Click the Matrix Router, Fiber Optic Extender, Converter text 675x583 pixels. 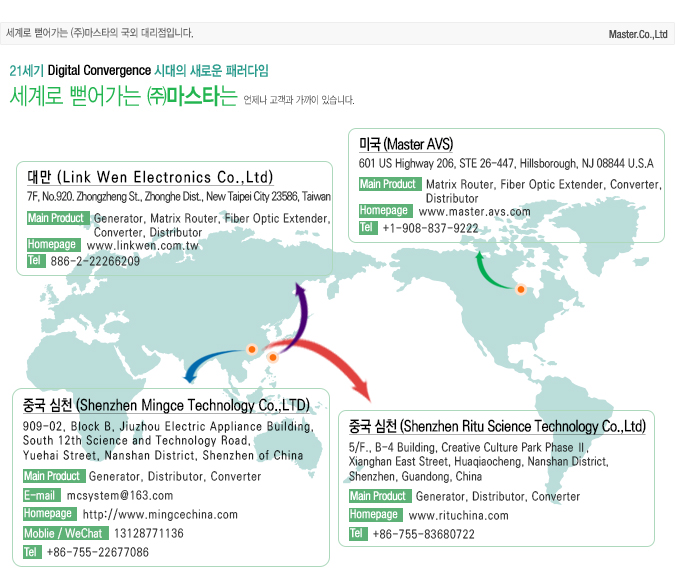[x=544, y=184]
